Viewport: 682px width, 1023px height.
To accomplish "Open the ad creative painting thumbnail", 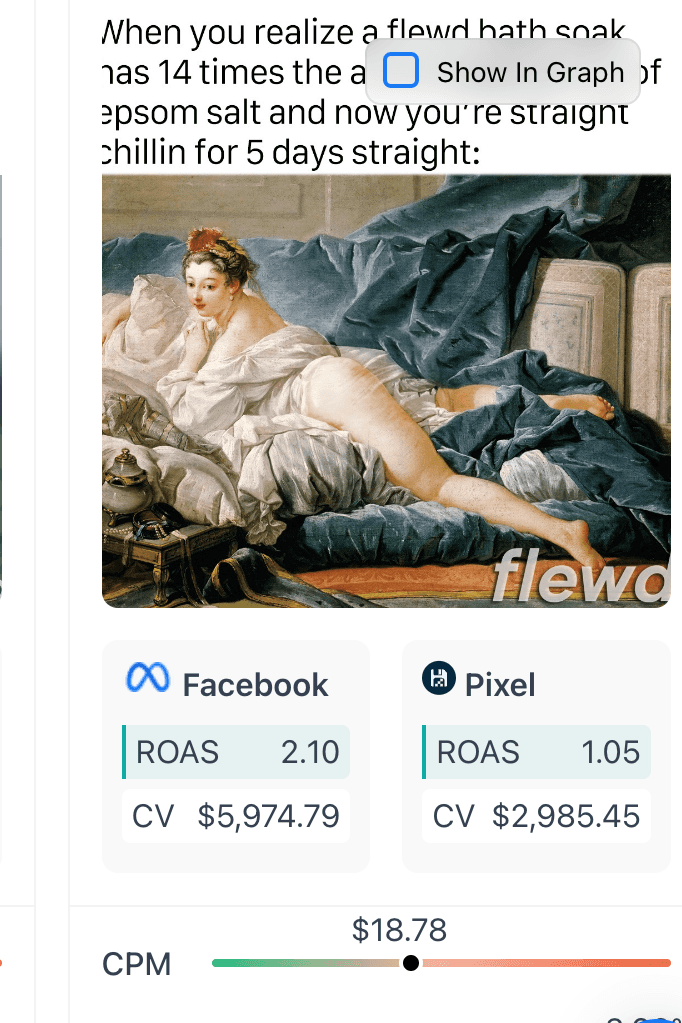I will (386, 391).
